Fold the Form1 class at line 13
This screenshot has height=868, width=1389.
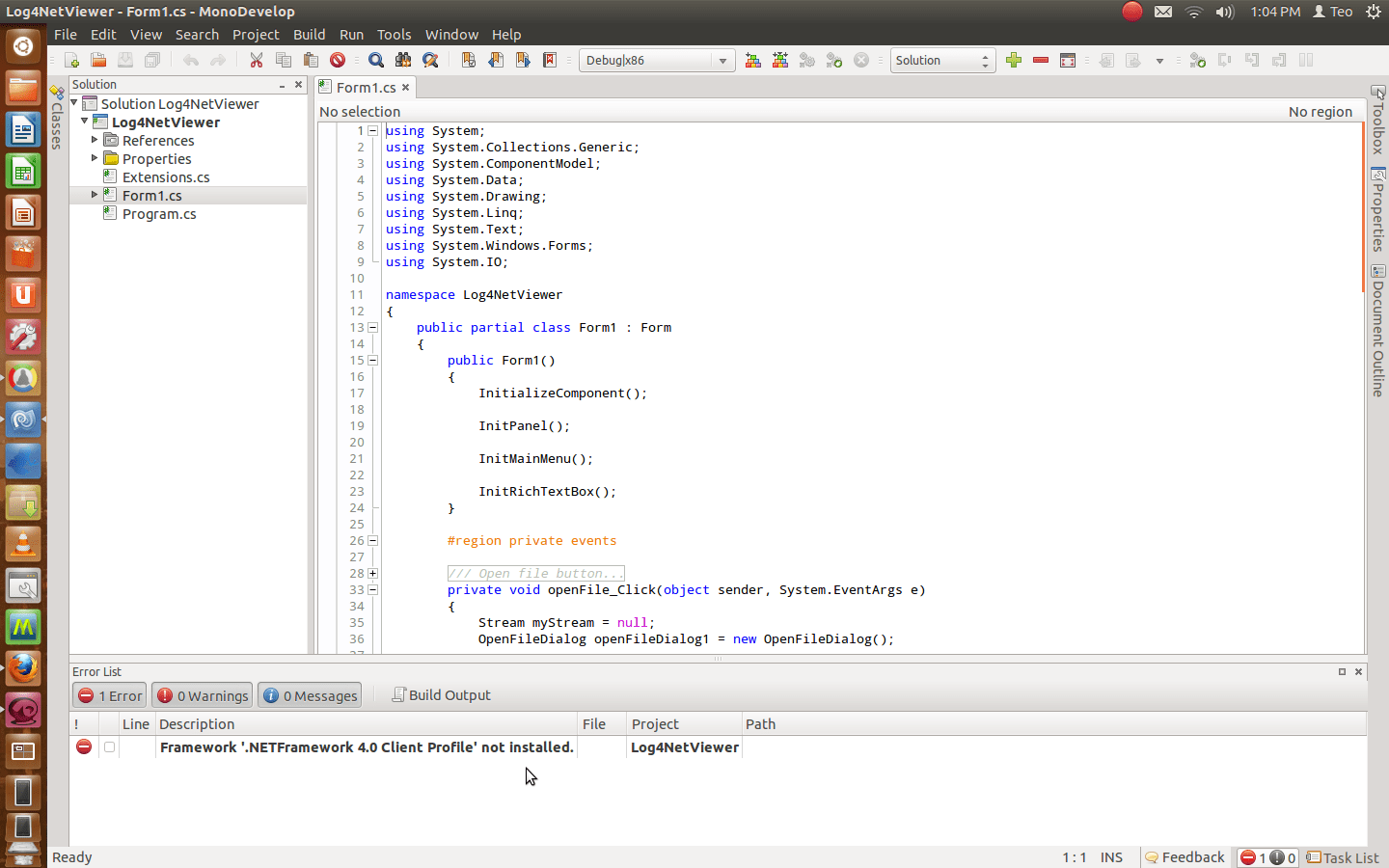373,328
